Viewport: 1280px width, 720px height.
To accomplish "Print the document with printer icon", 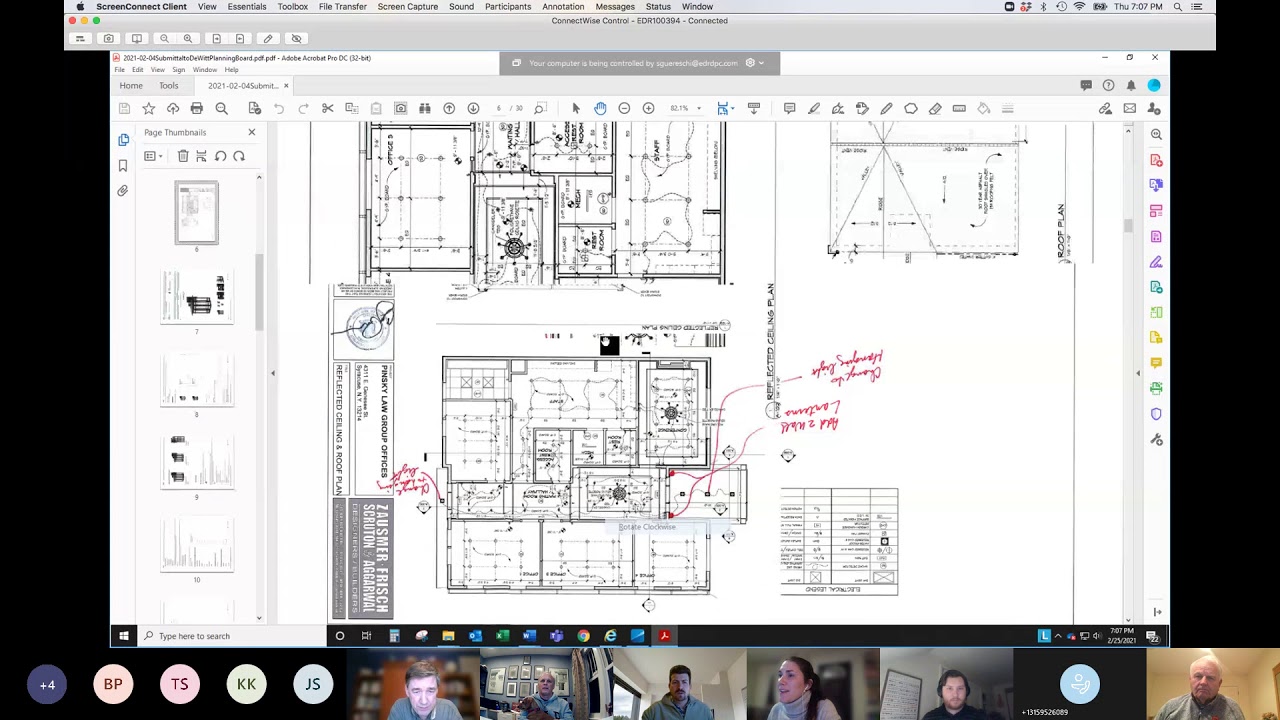I will coord(197,108).
